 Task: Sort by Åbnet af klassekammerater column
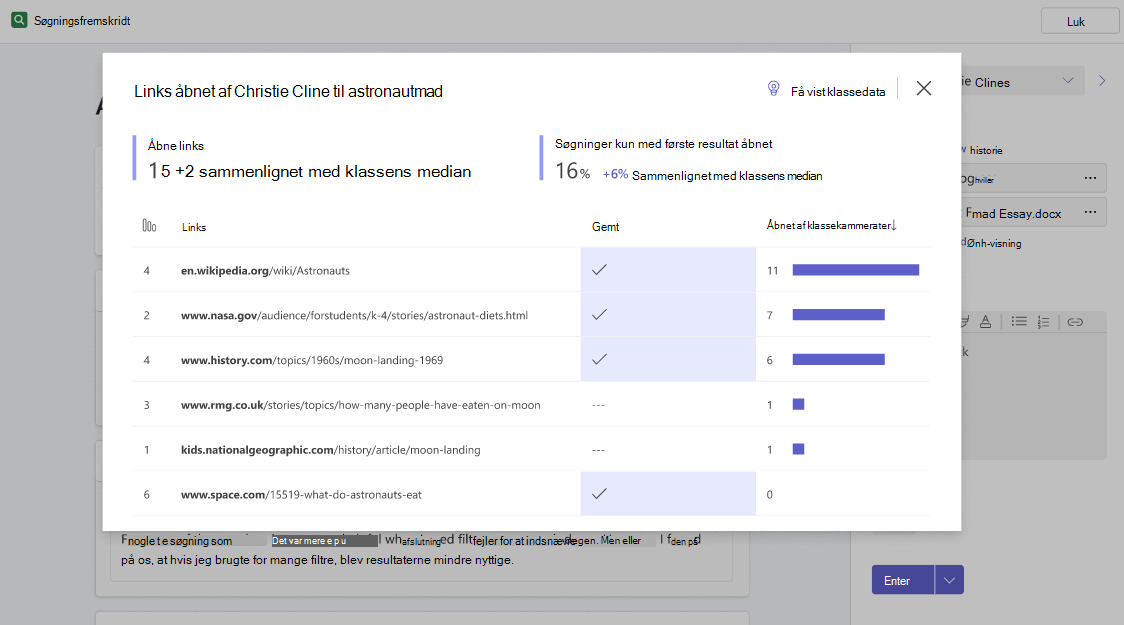[x=832, y=225]
